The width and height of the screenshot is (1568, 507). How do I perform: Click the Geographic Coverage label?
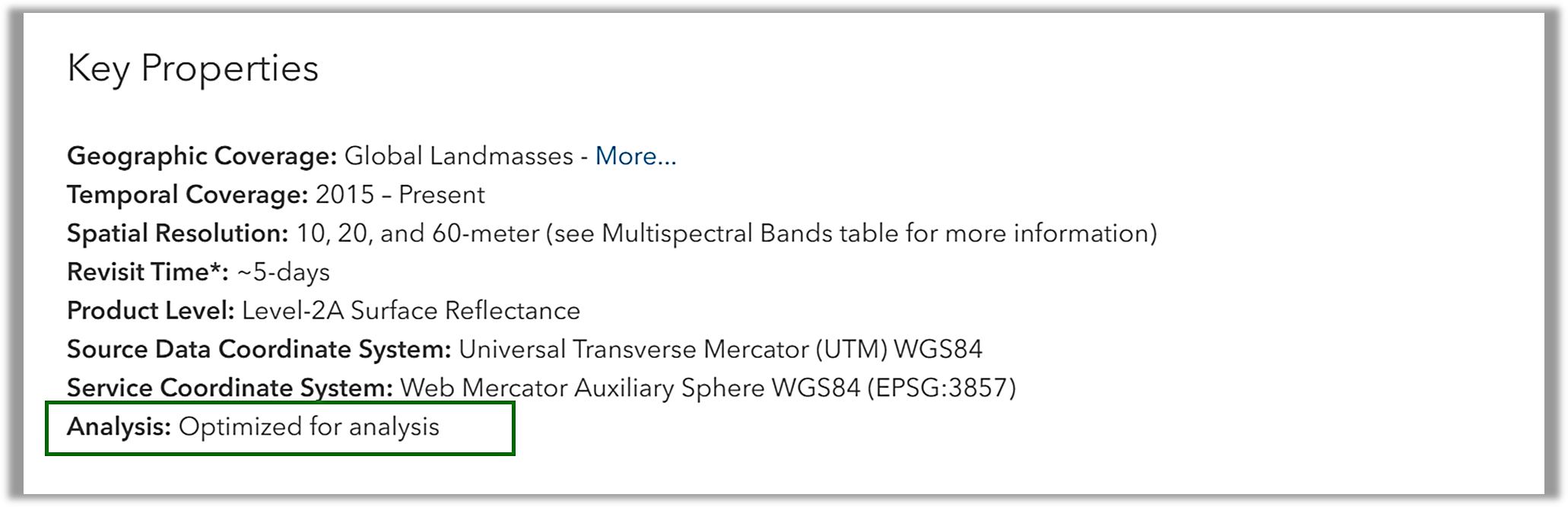[202, 156]
